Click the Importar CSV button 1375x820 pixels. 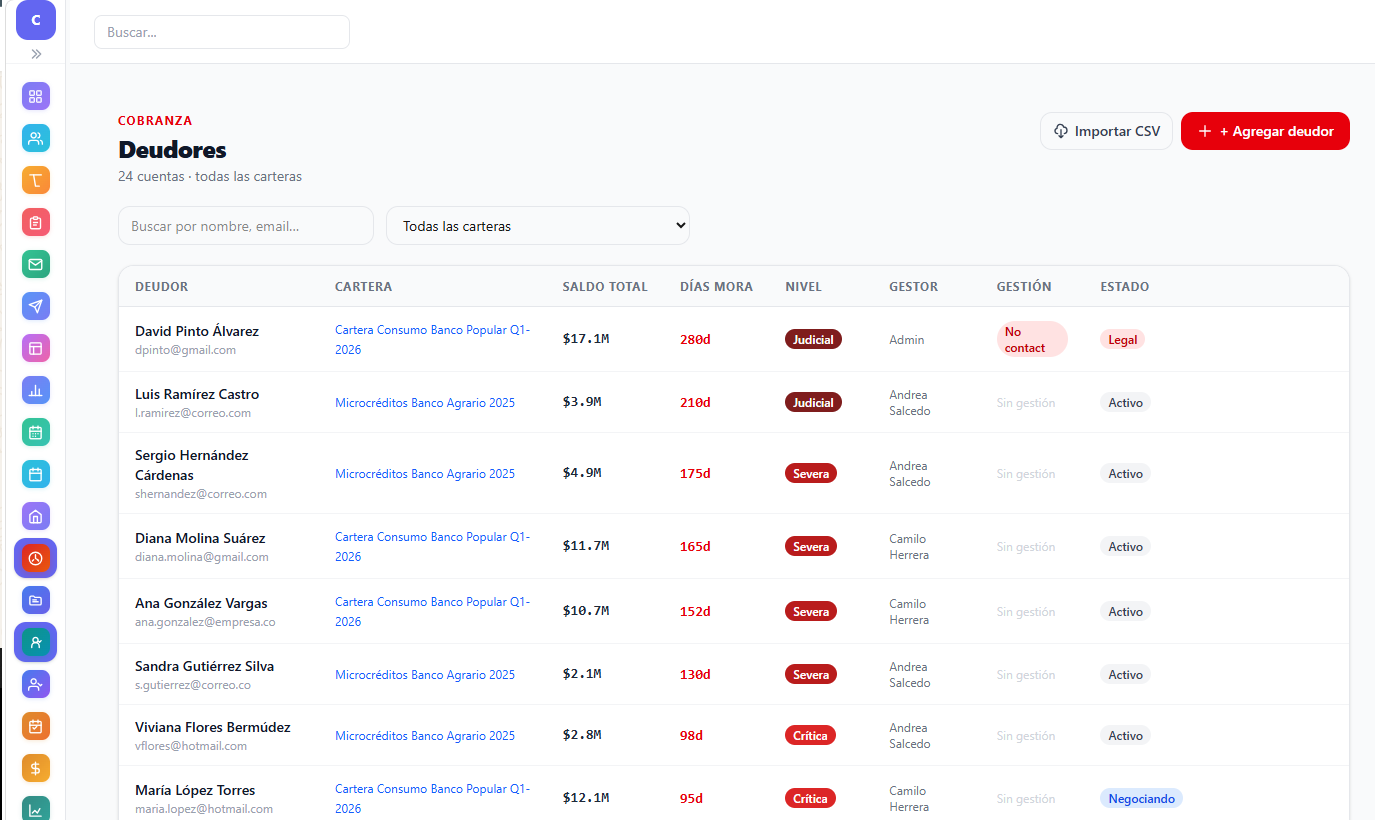[x=1106, y=131]
